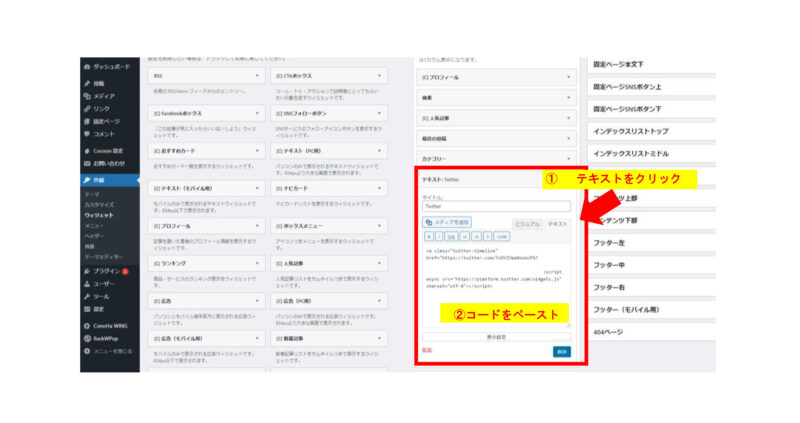Click the italic i quicktag button
The width and height of the screenshot is (800, 423).
439,236
